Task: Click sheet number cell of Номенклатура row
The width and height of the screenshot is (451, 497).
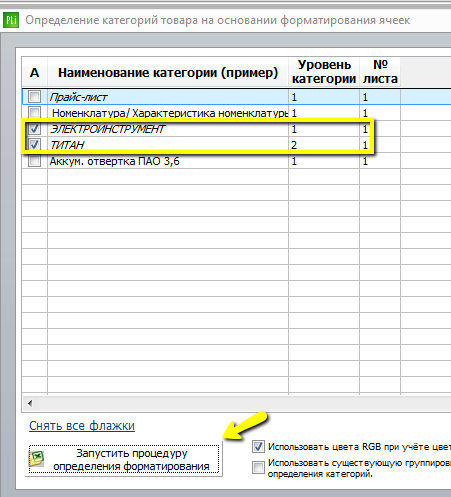Action: coord(380,113)
